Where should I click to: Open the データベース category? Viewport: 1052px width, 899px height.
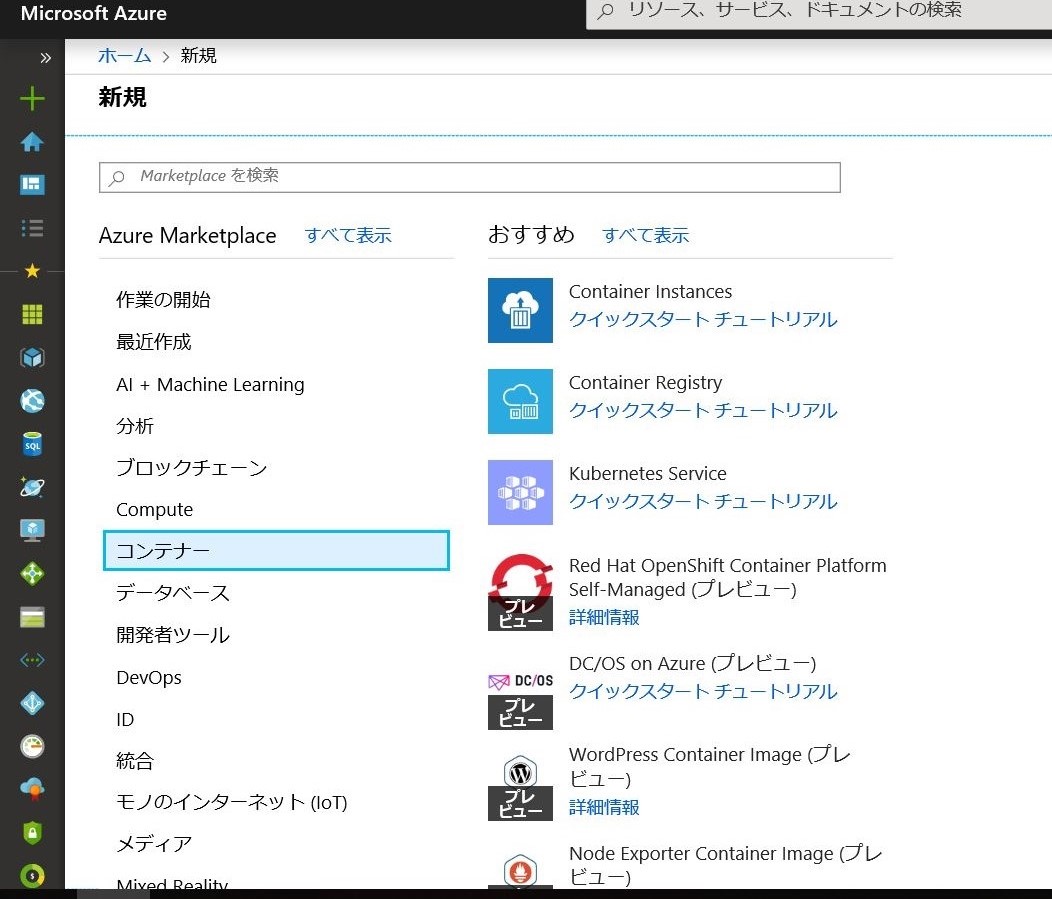pyautogui.click(x=173, y=592)
